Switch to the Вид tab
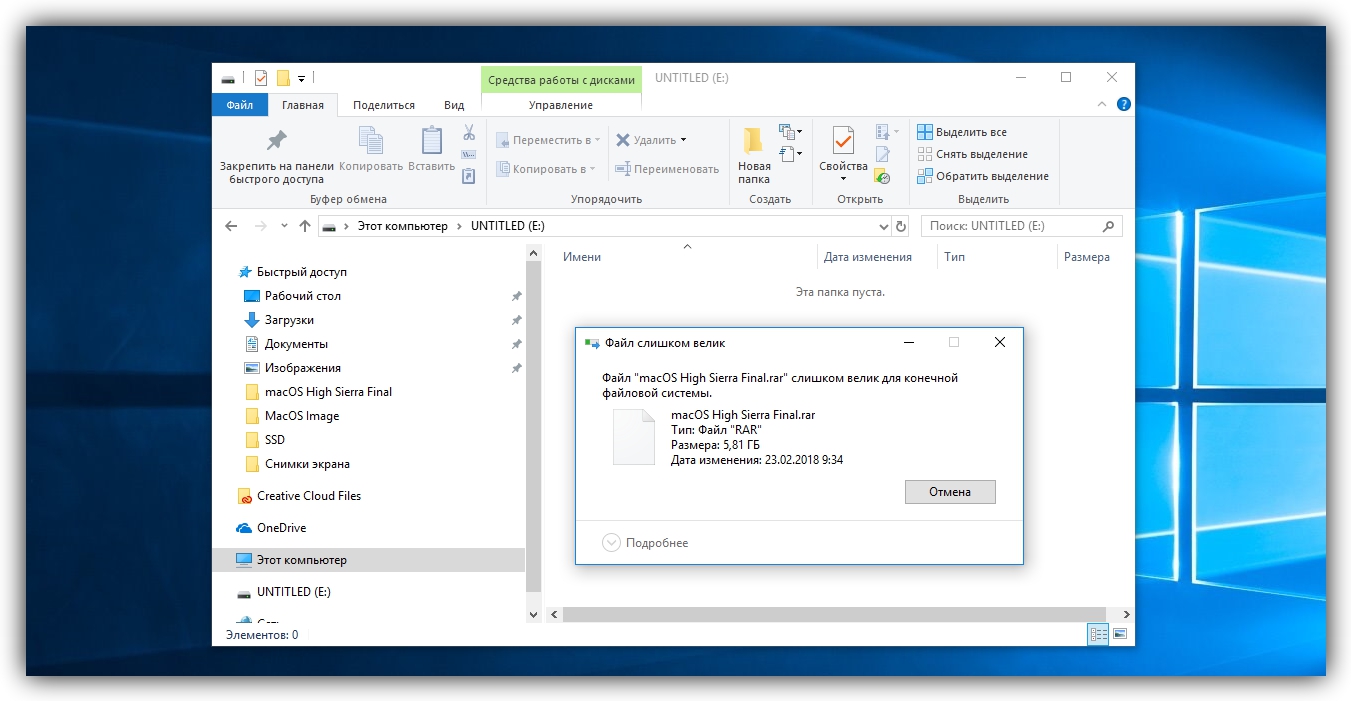Screen dimensions: 1351x701 pos(454,105)
